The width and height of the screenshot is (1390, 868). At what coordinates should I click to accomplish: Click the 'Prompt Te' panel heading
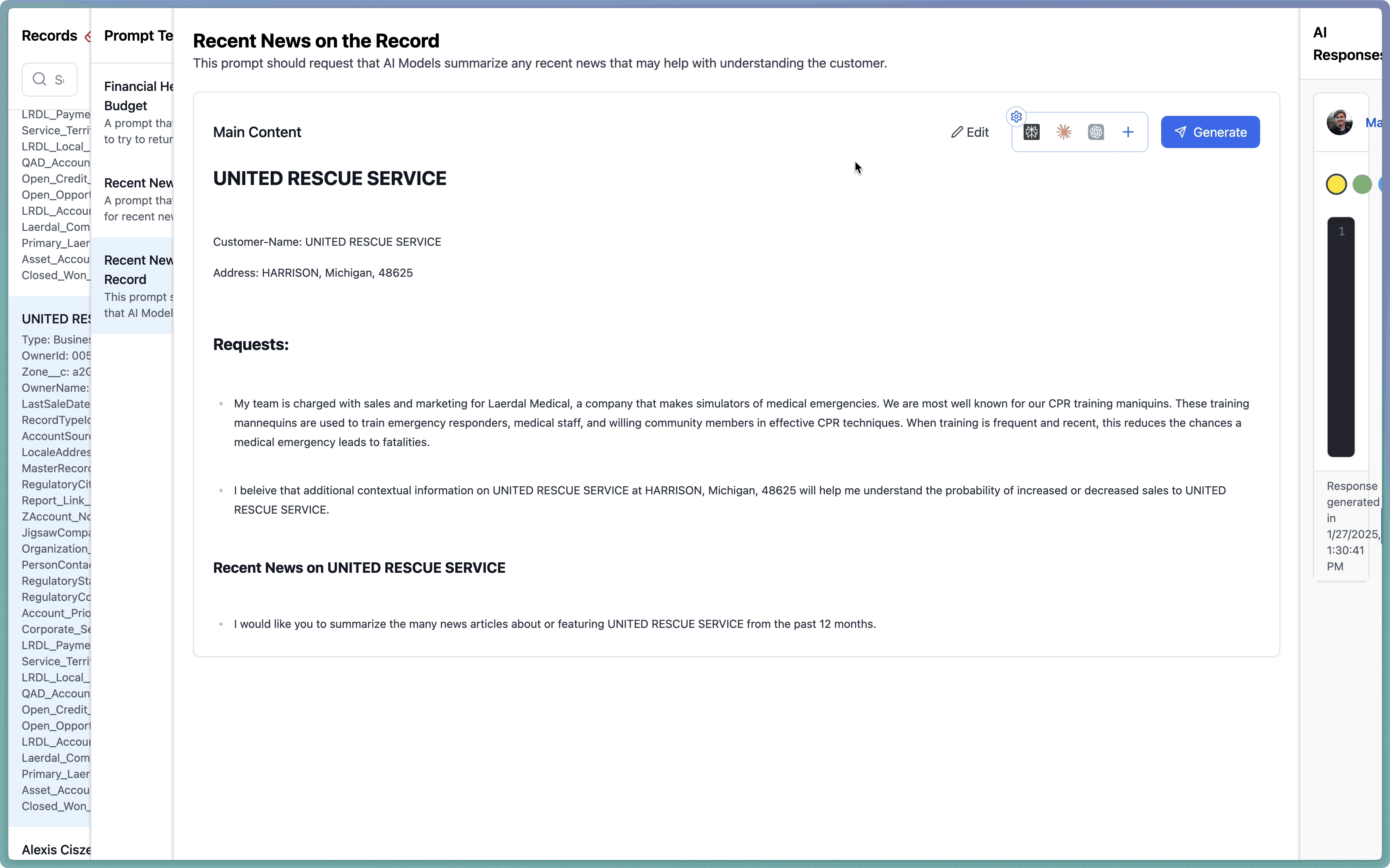[138, 35]
